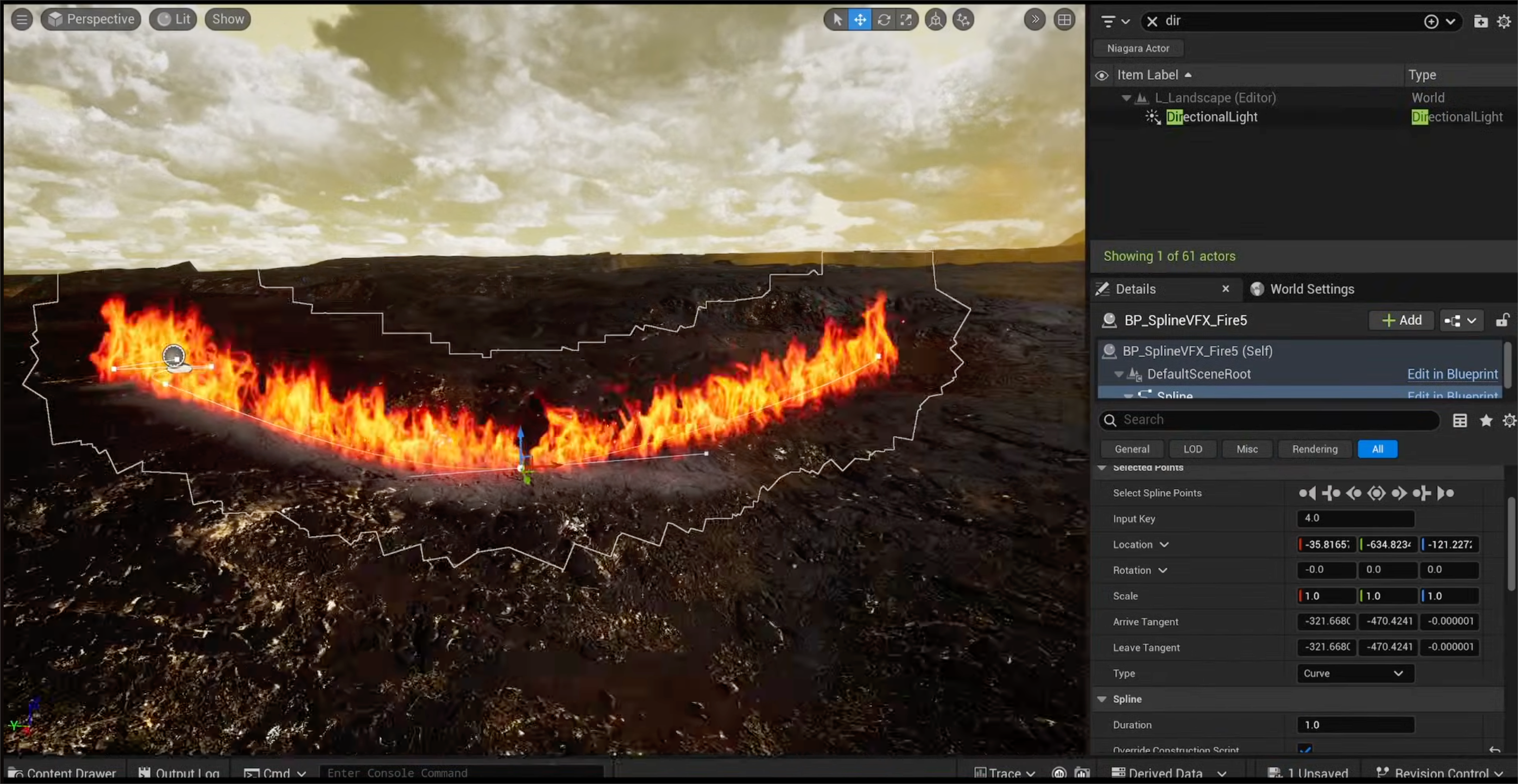Switch to the Details tab
1518x784 pixels.
tap(1136, 289)
